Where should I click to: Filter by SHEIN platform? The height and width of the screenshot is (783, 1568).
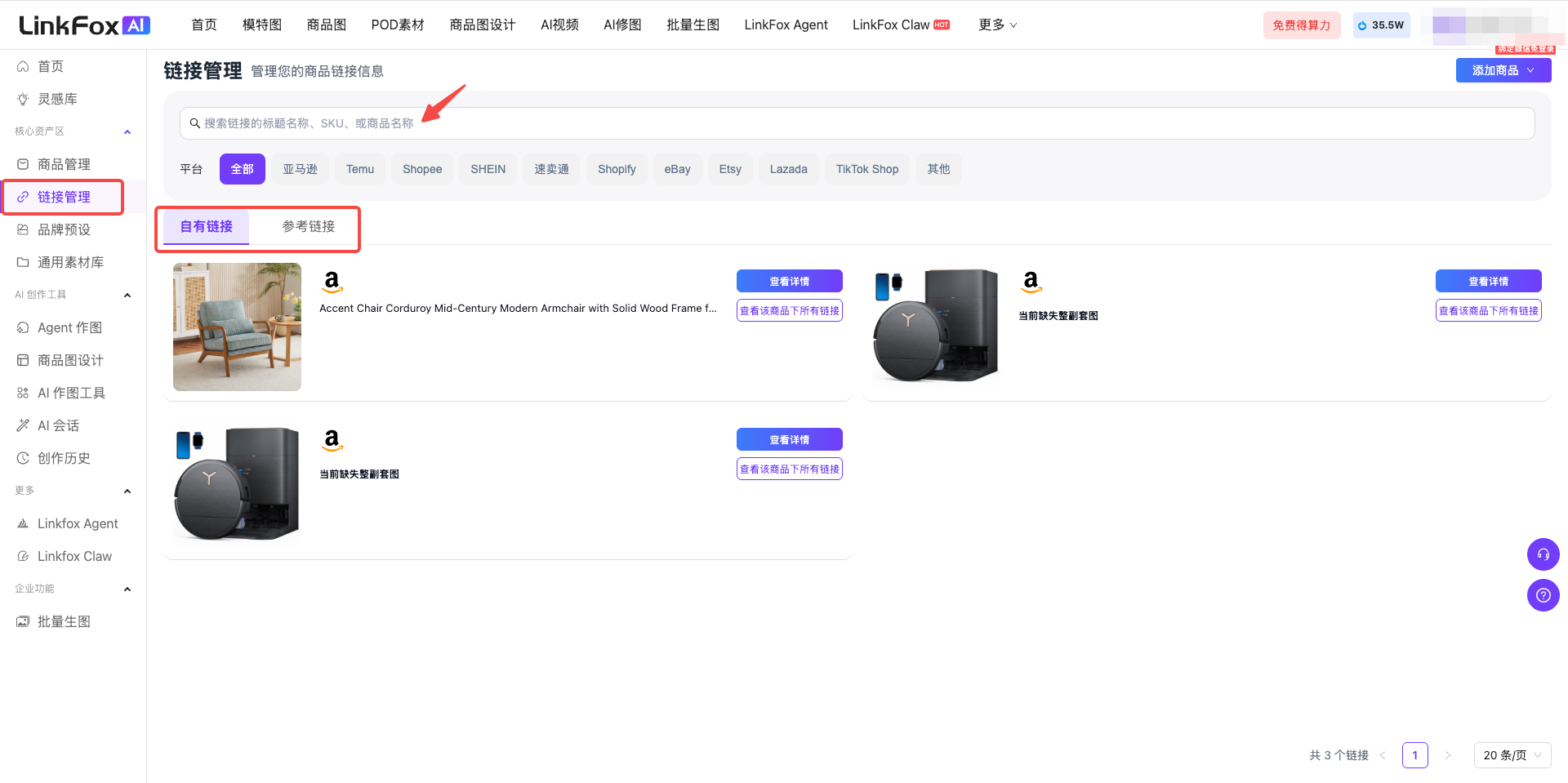click(488, 169)
